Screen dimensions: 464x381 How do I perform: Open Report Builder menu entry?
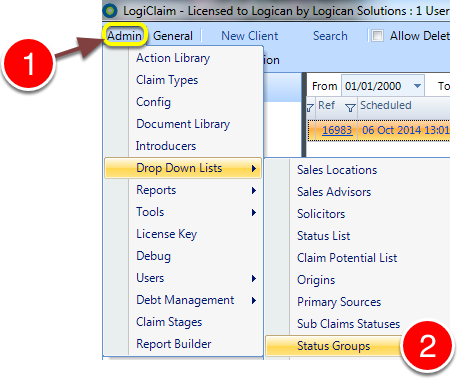(183, 344)
